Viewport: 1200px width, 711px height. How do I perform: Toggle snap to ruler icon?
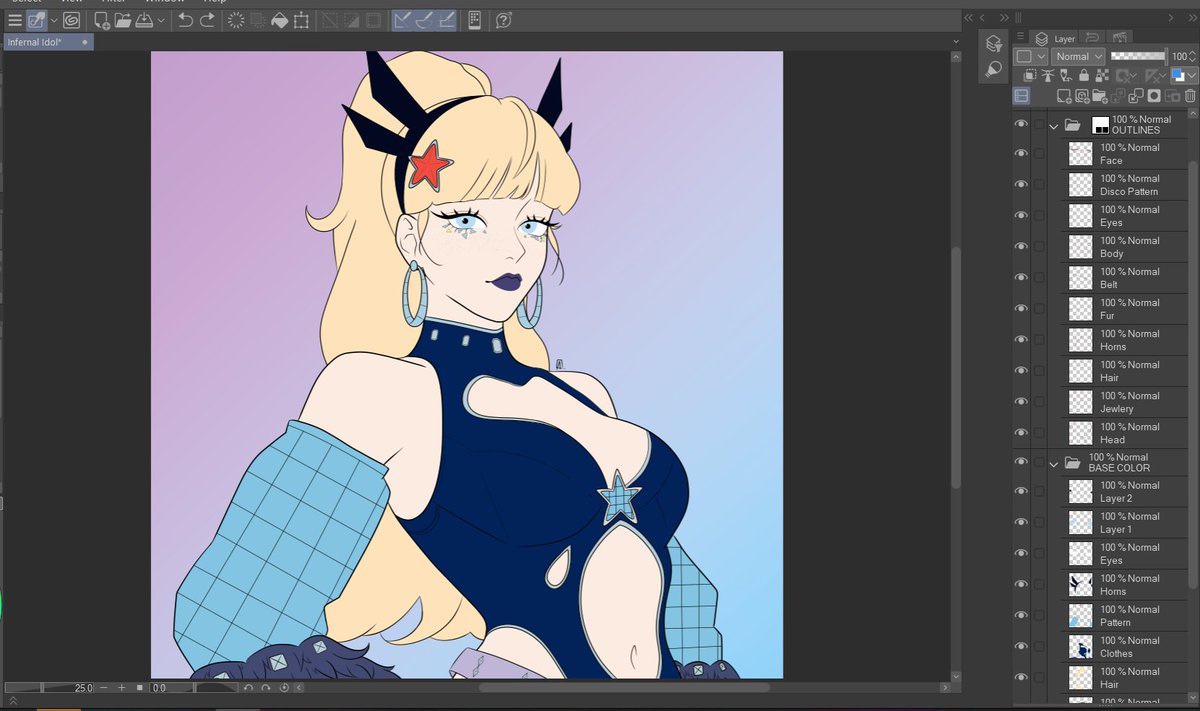403,20
